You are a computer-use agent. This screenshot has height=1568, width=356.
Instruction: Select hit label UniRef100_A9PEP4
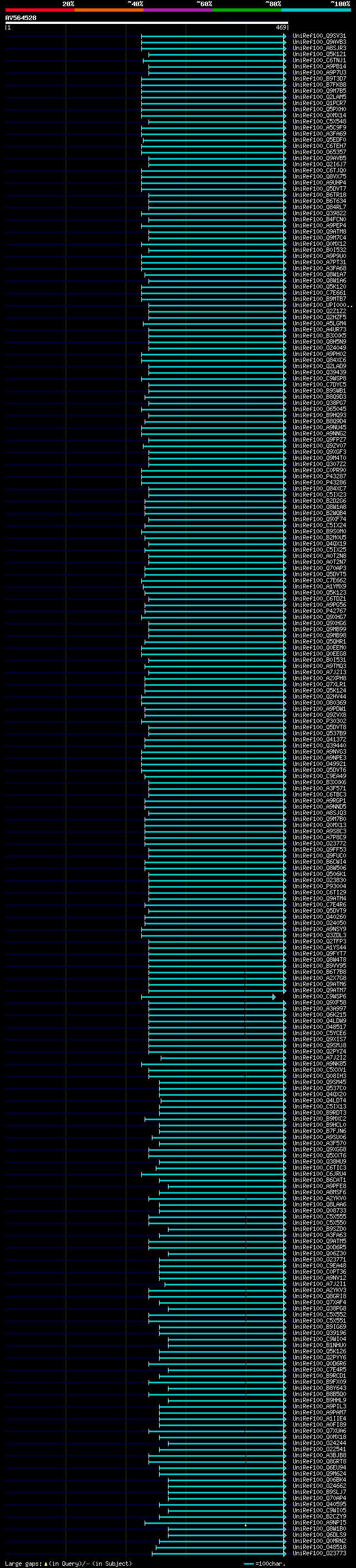319,226
